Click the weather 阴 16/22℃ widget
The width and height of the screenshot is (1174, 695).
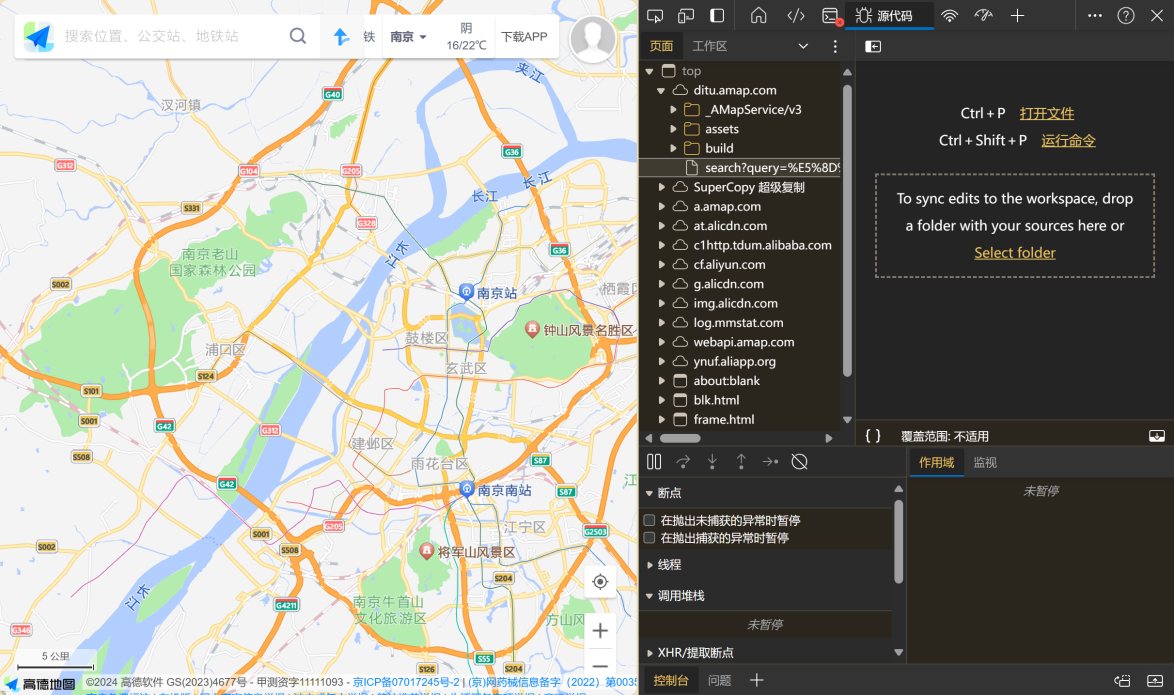pyautogui.click(x=466, y=36)
